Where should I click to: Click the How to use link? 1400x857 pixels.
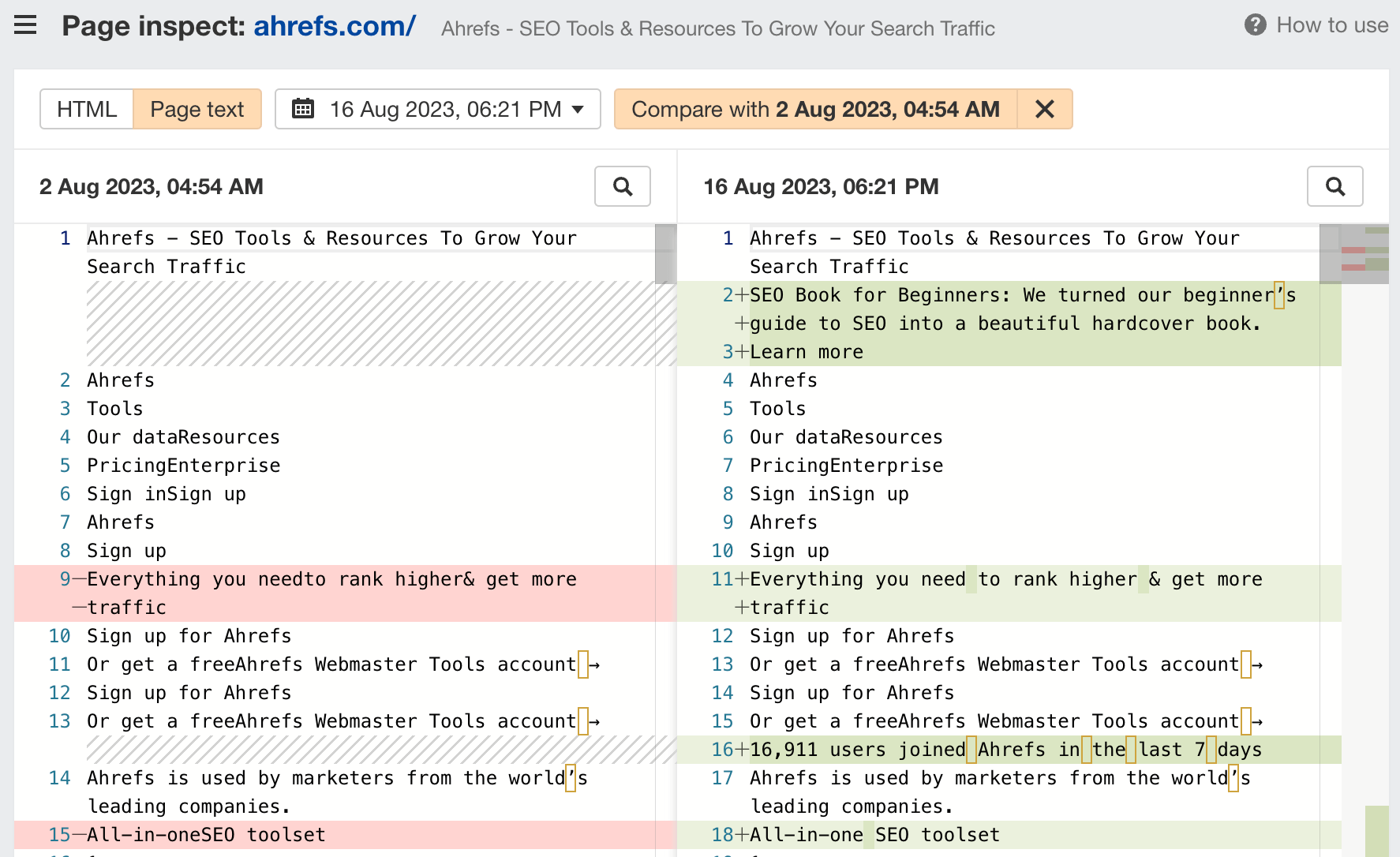(1332, 25)
